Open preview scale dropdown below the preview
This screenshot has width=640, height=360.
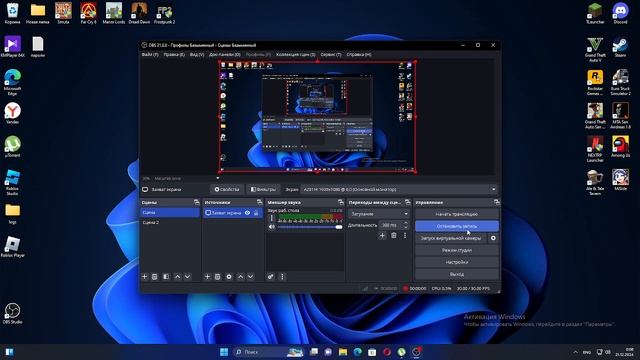(x=218, y=178)
